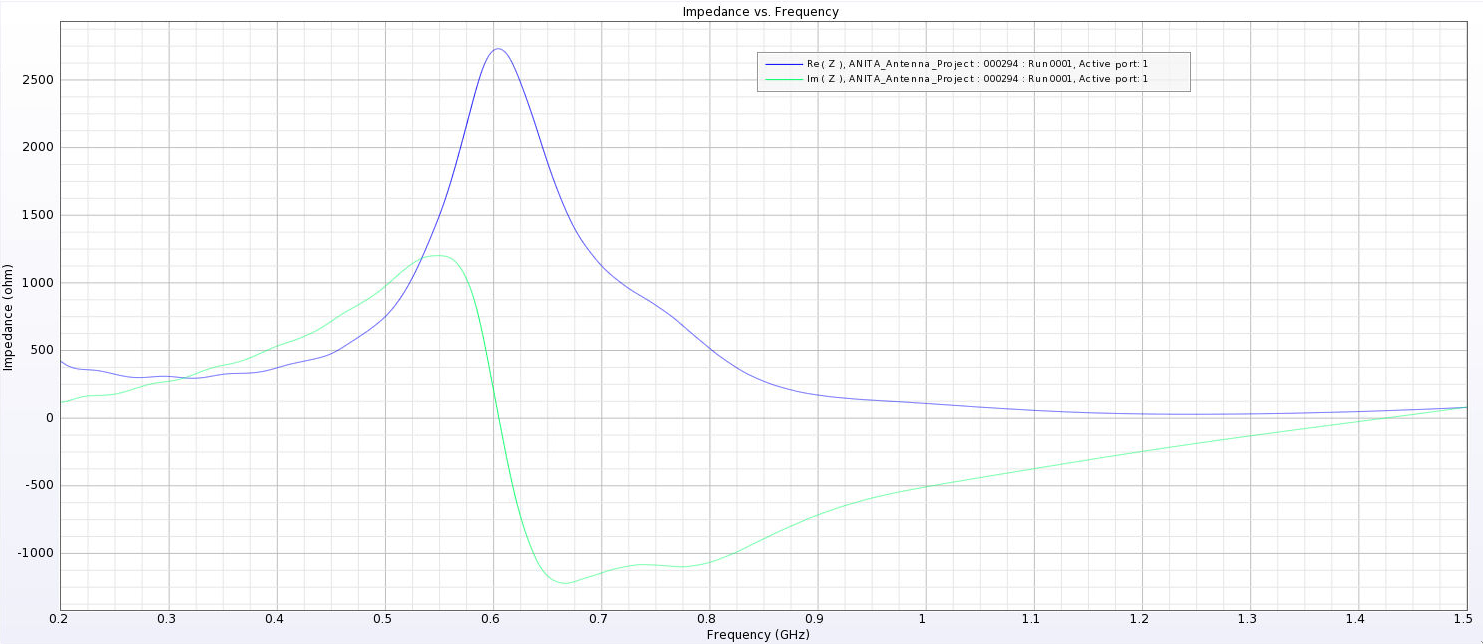Select the Re(Z) legend entry text
Screen dimensions: 1483x644
coord(976,64)
